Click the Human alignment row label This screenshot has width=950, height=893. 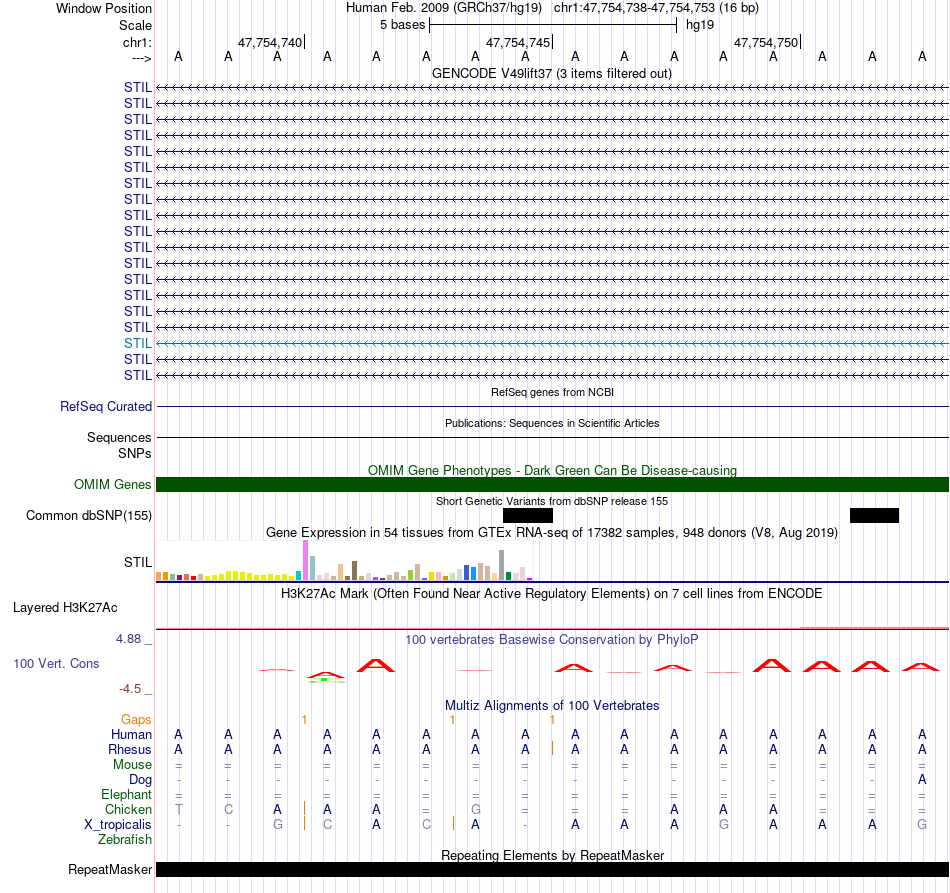click(131, 734)
